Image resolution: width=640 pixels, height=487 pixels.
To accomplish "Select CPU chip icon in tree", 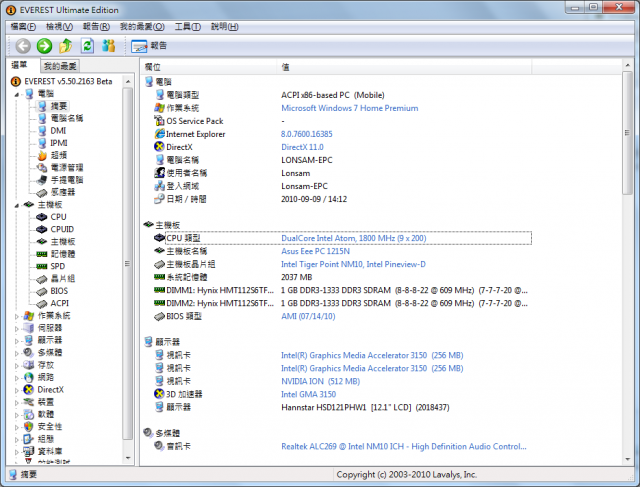I will point(42,217).
